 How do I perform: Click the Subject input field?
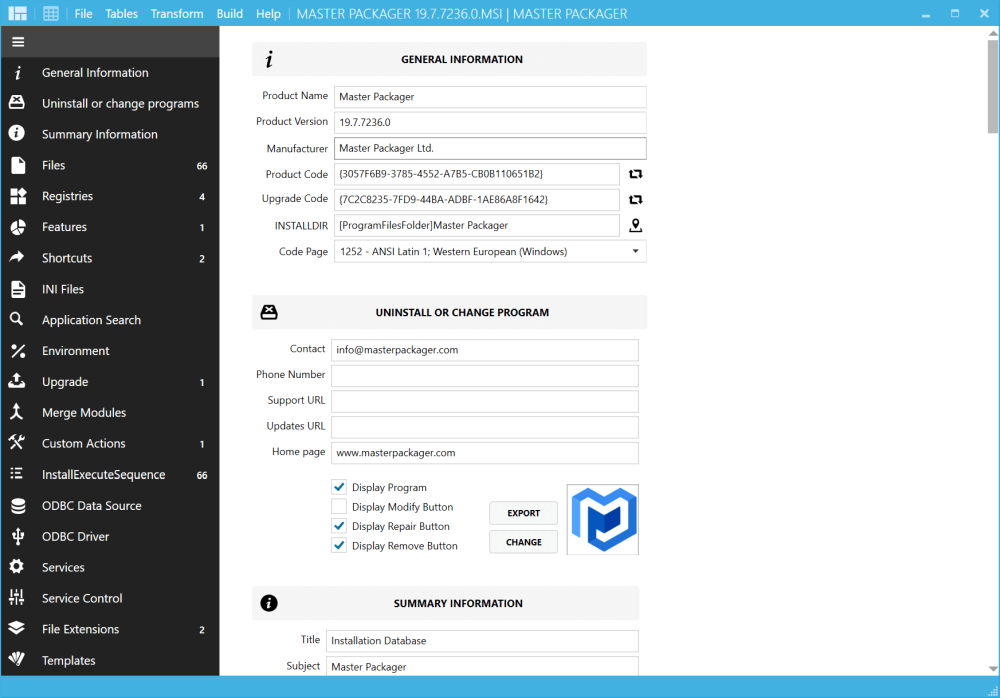482,666
